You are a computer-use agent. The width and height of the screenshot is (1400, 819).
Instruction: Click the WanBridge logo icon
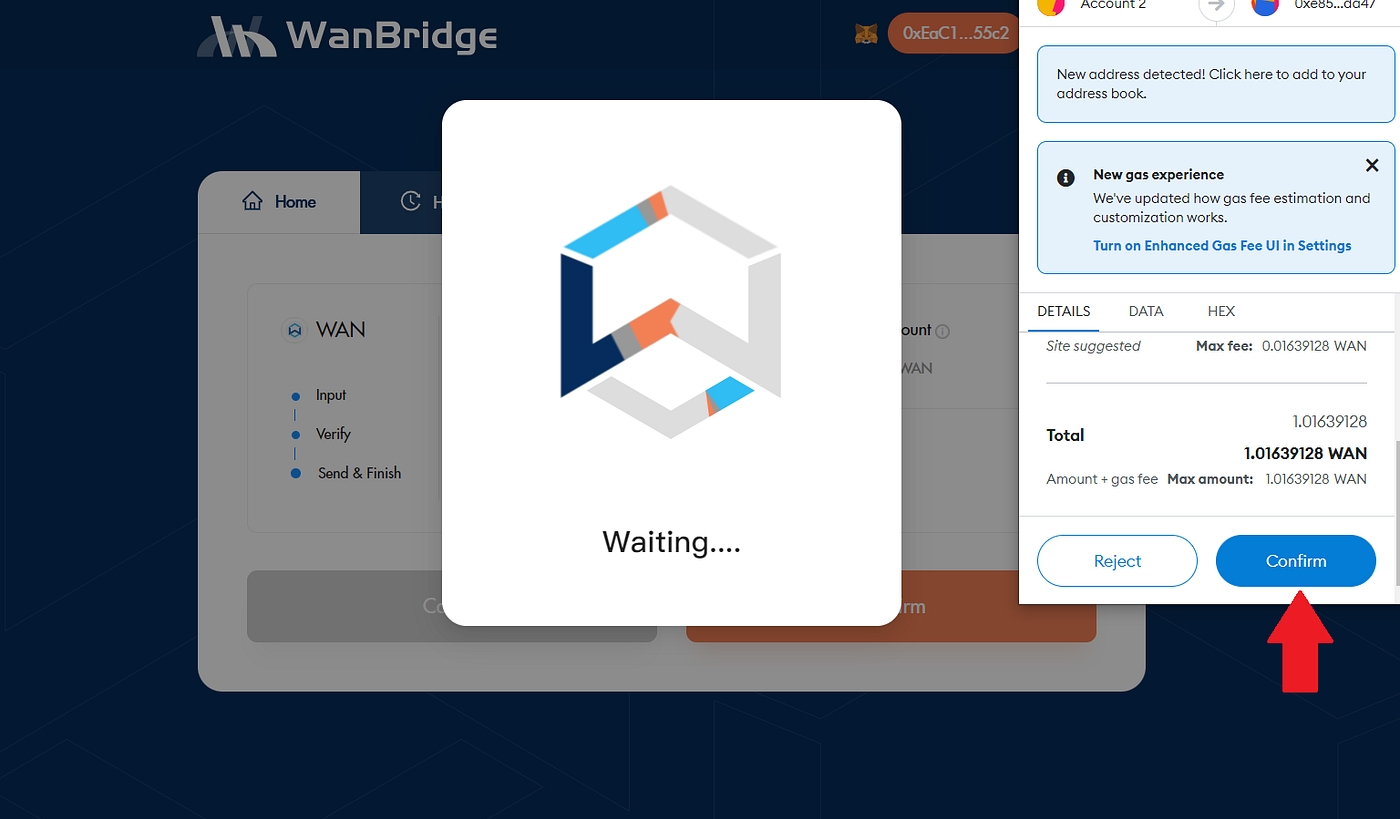pos(236,36)
